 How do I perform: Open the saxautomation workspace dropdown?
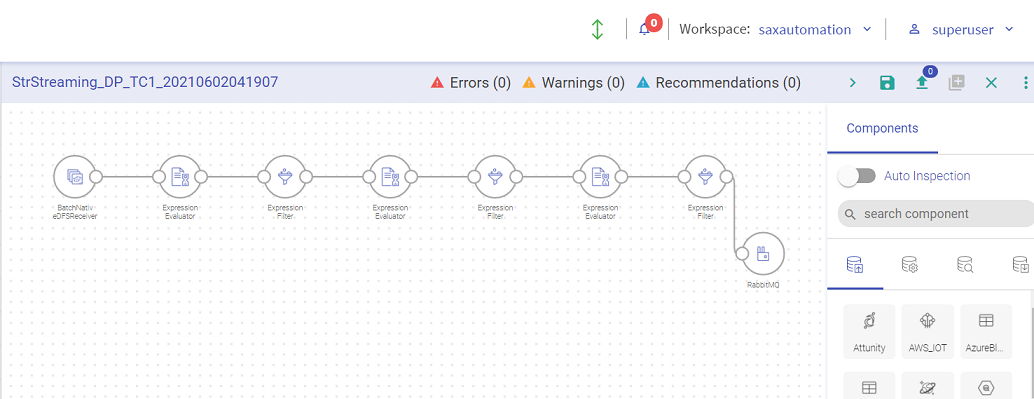click(815, 30)
